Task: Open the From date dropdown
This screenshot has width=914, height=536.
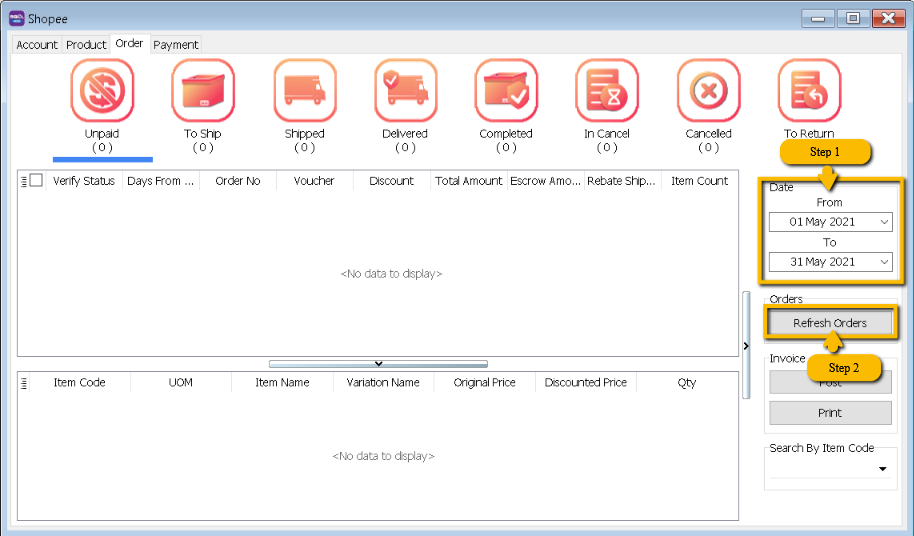Action: pos(884,222)
